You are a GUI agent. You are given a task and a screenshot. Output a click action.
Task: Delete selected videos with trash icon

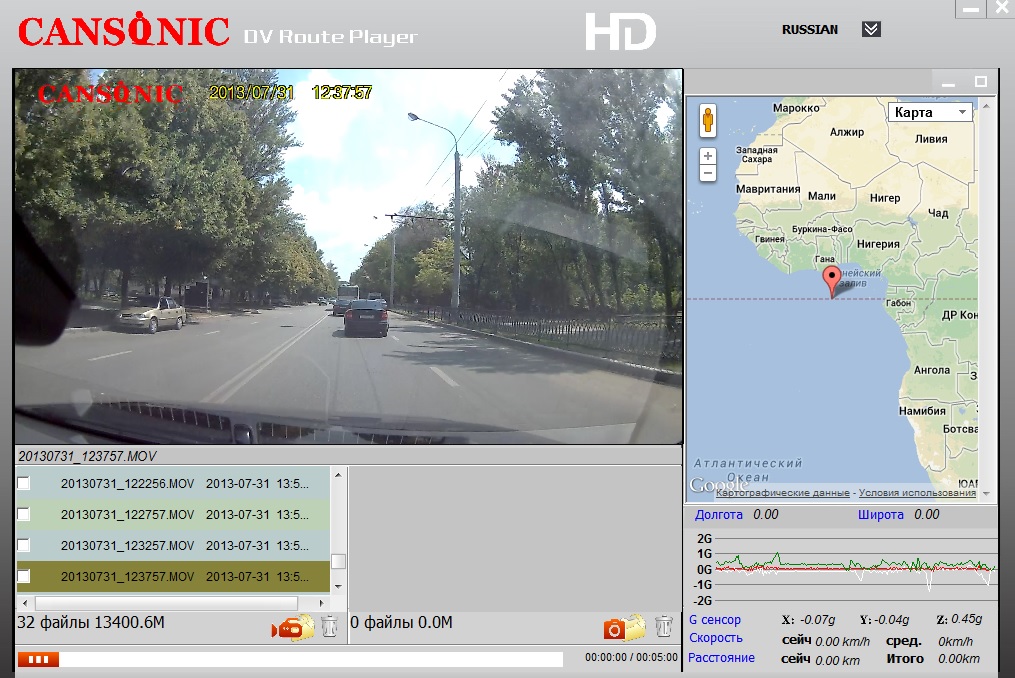coord(330,627)
